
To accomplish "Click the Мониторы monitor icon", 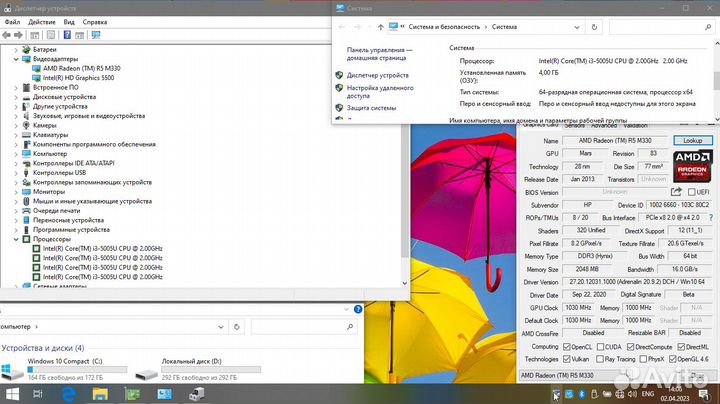I will pos(26,192).
